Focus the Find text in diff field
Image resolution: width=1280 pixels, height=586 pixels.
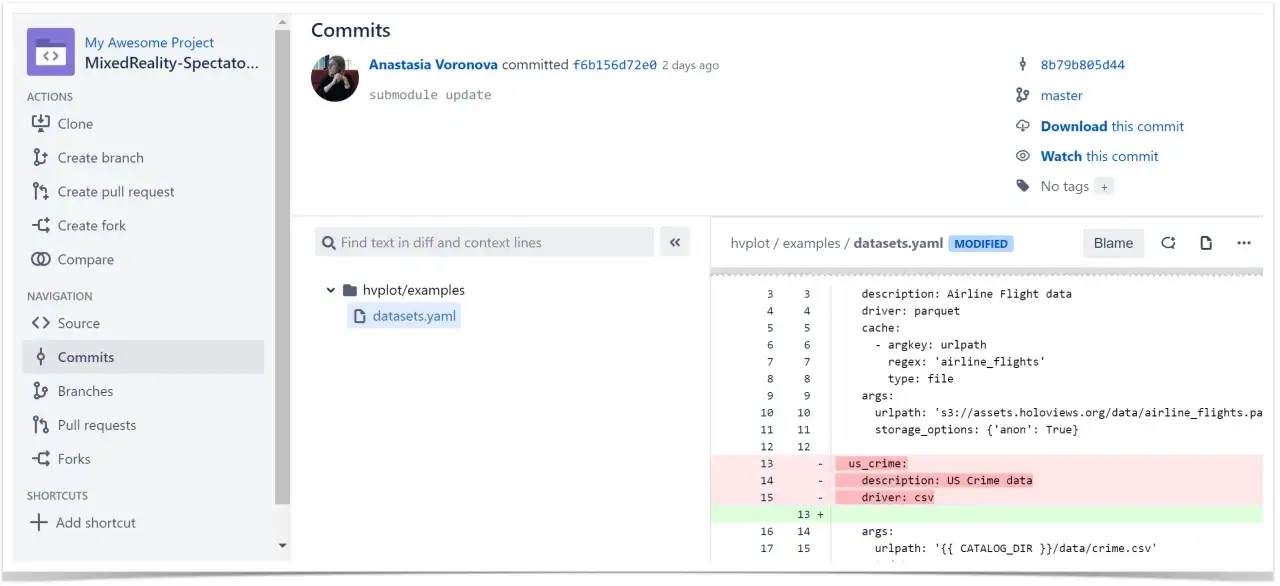tap(485, 242)
